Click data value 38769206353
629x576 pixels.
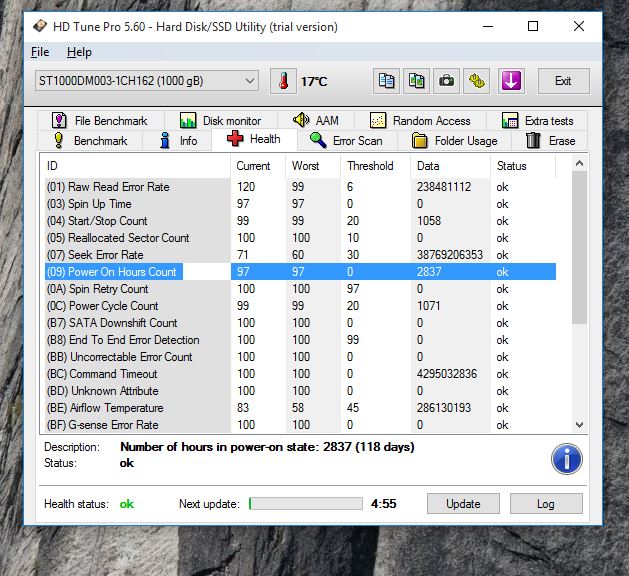pyautogui.click(x=450, y=255)
